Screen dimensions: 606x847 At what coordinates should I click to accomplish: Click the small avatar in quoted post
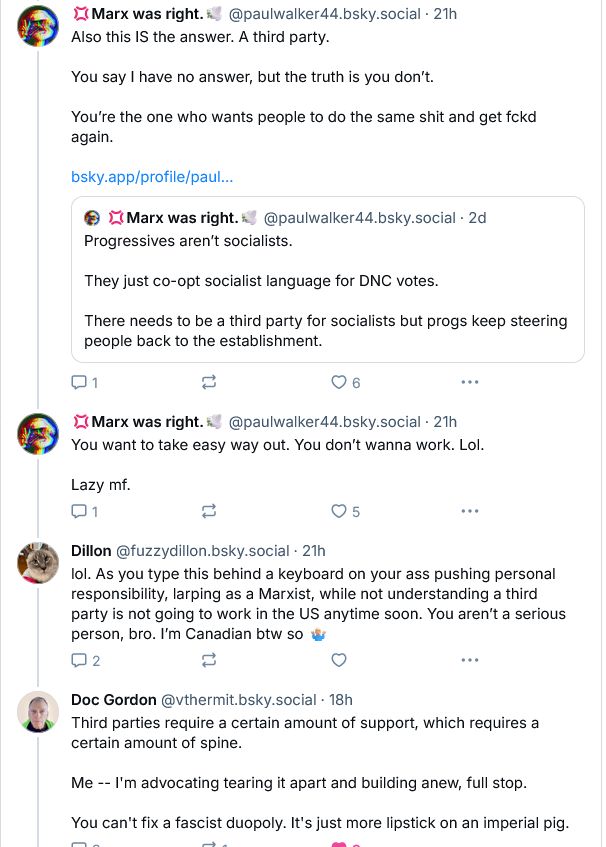pyautogui.click(x=93, y=218)
